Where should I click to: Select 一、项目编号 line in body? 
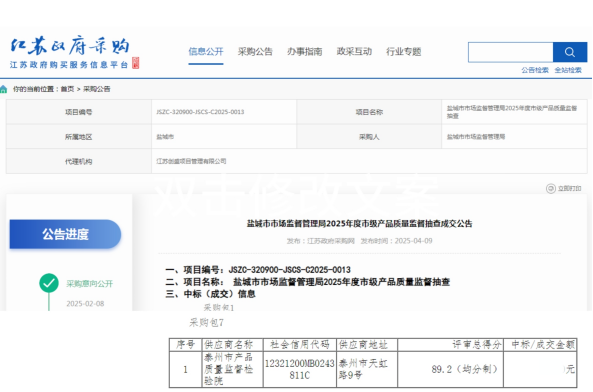[258, 270]
